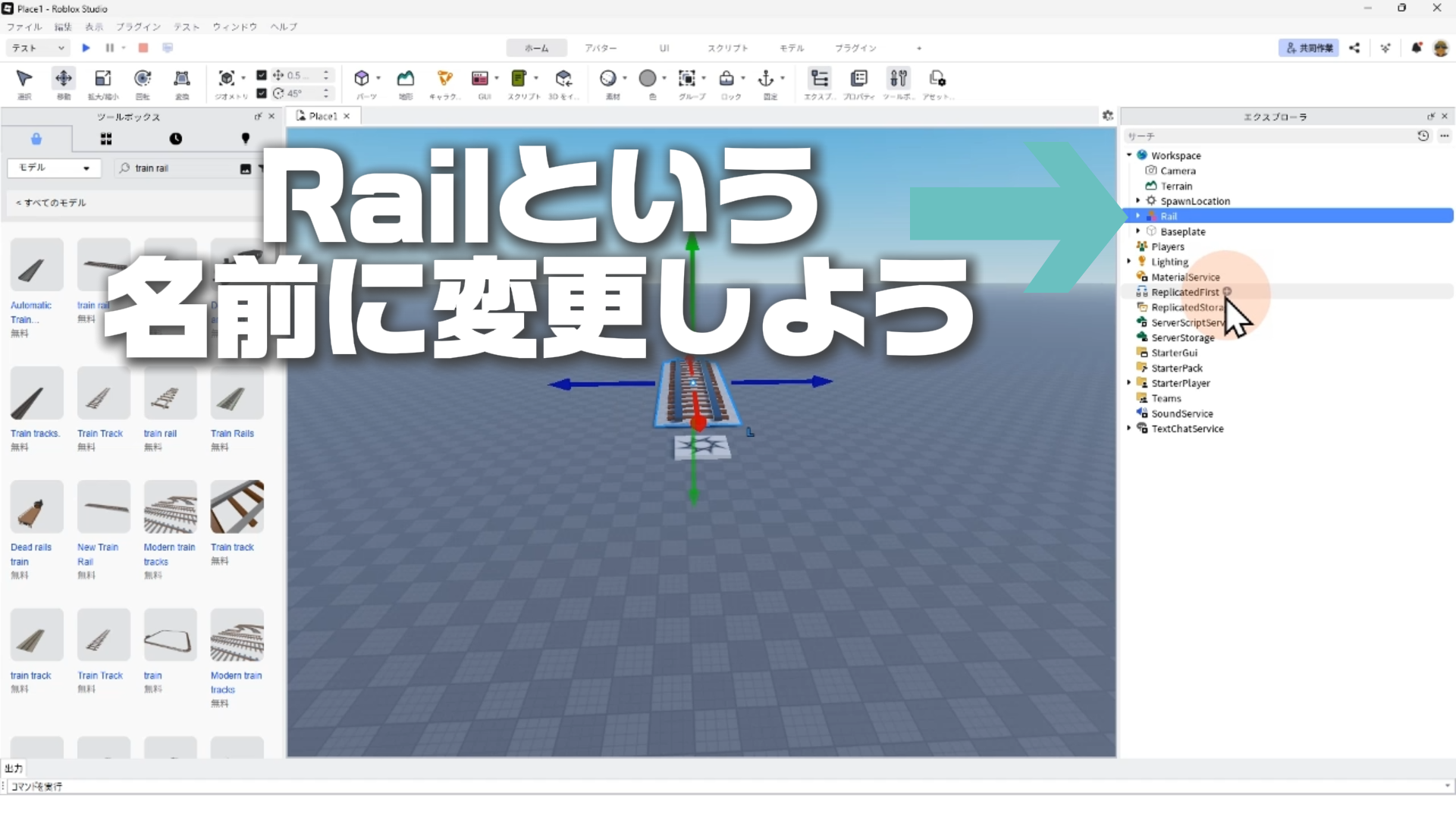
Task: Open the Model ribbon tab
Action: pyautogui.click(x=791, y=48)
